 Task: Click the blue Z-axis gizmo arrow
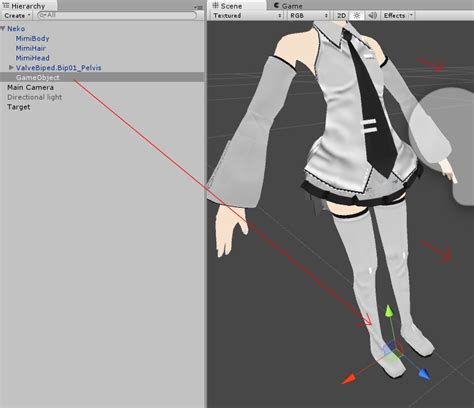click(424, 373)
